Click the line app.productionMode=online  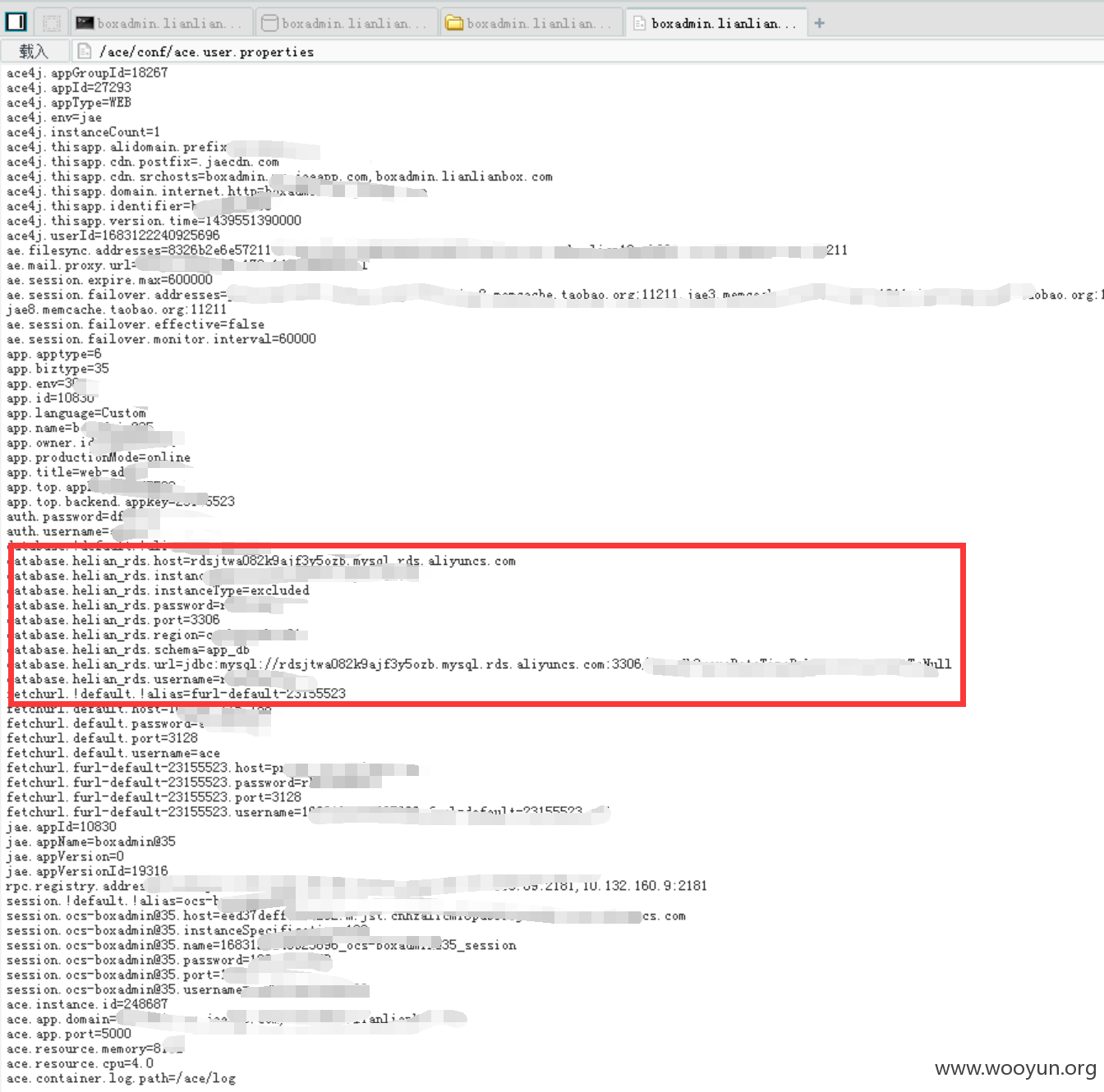99,457
